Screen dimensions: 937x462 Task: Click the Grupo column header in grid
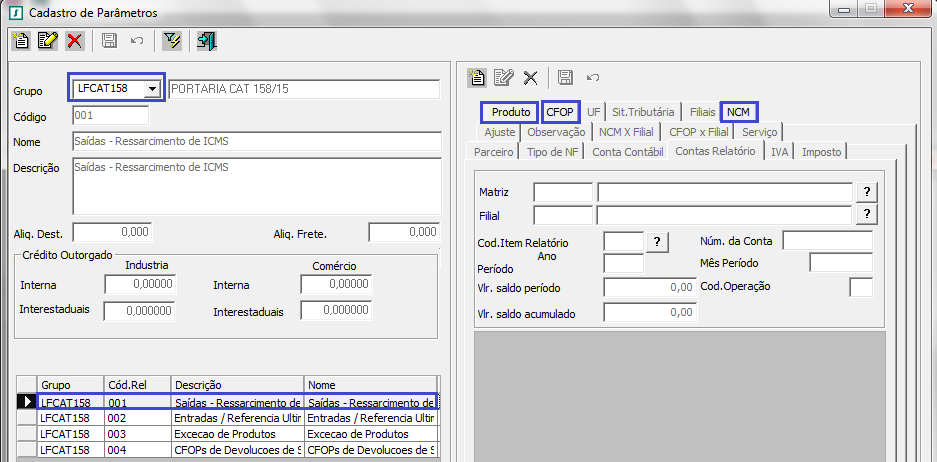[71, 385]
